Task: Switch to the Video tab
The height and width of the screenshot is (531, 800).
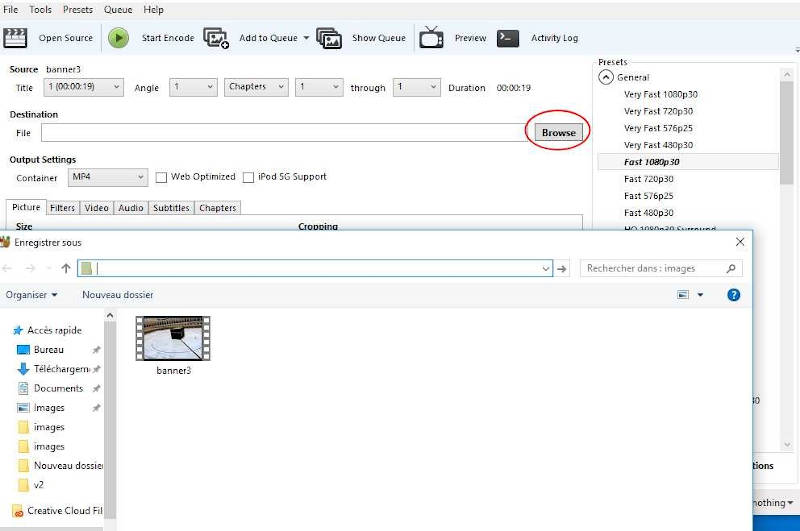Action: coord(96,208)
